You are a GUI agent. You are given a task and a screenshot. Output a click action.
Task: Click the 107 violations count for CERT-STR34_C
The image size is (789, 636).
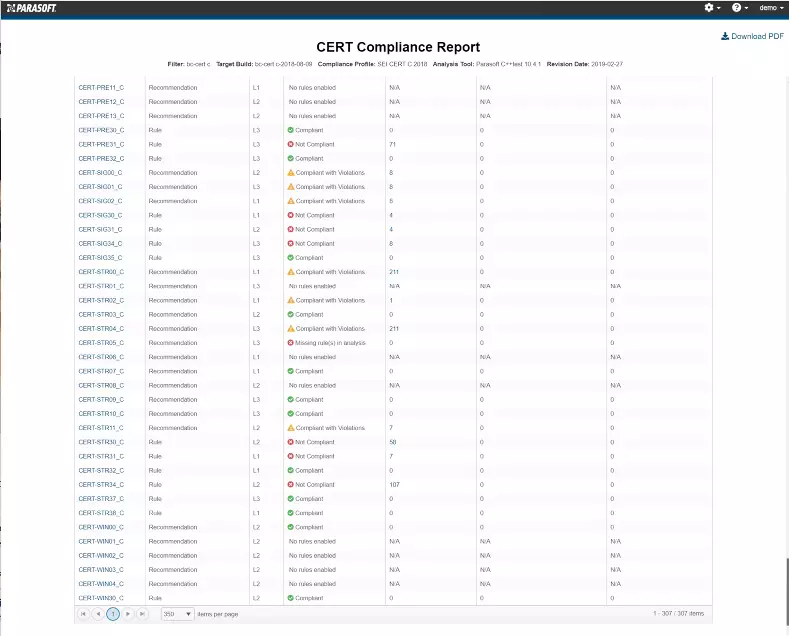tap(394, 485)
